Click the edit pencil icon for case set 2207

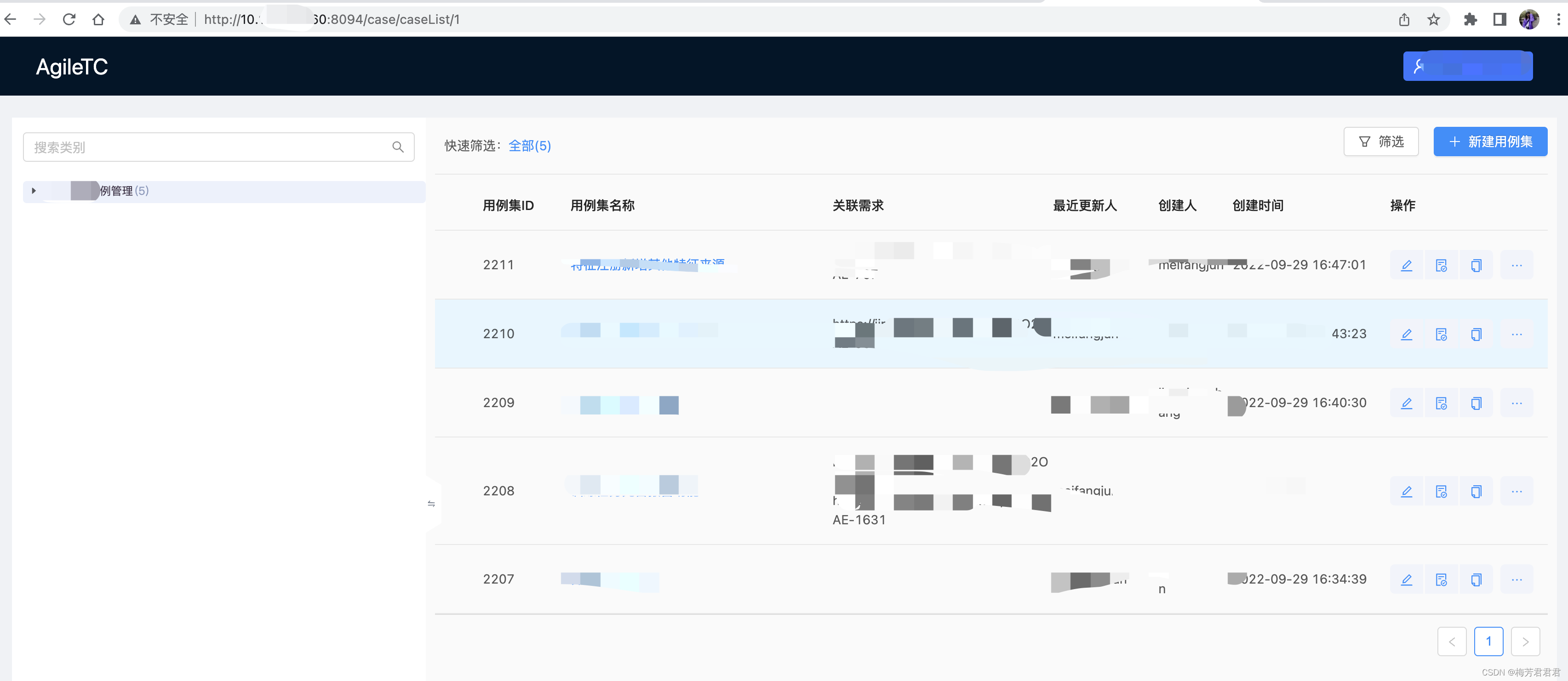(1406, 579)
